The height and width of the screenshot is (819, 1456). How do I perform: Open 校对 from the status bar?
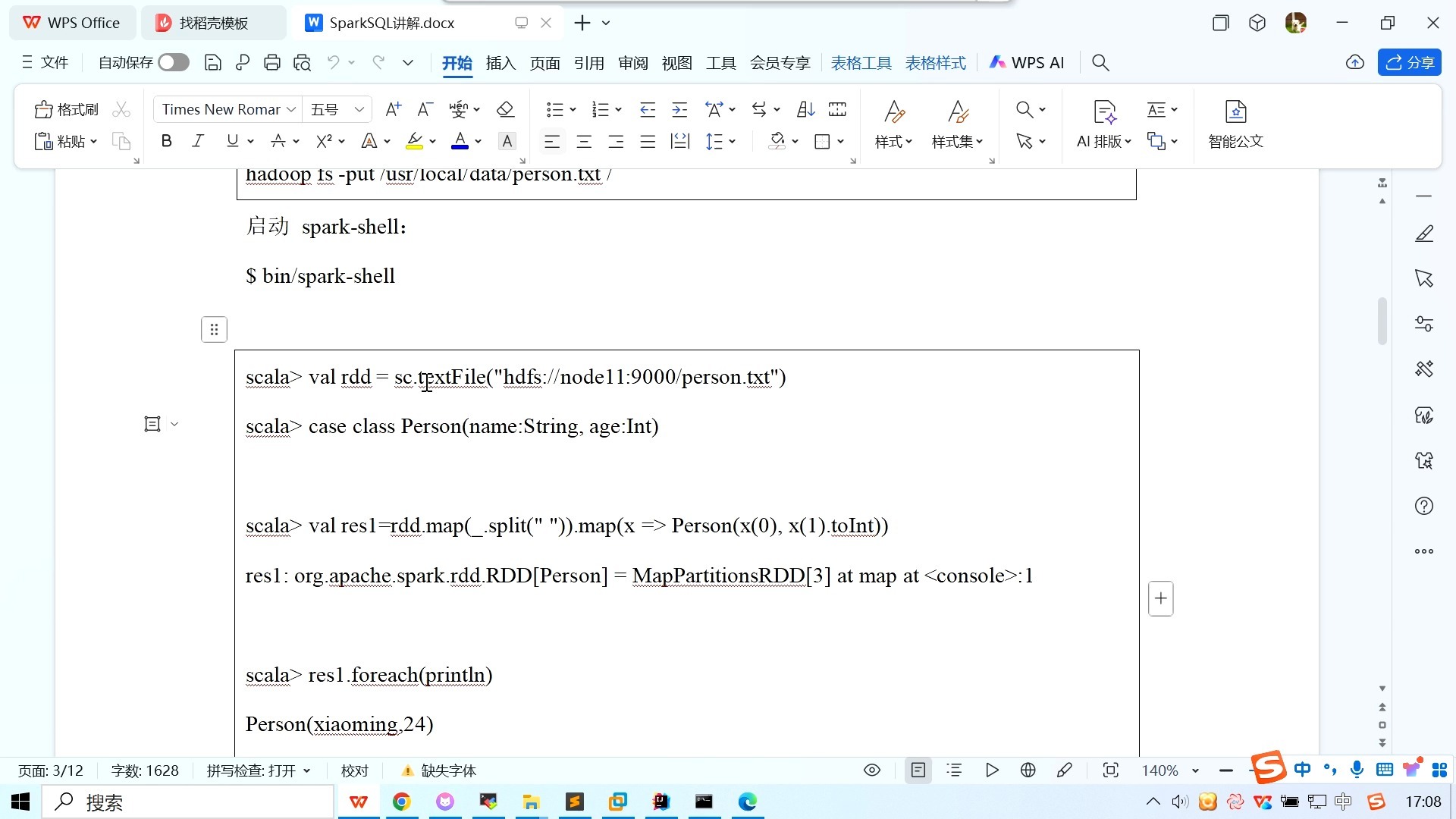coord(354,770)
